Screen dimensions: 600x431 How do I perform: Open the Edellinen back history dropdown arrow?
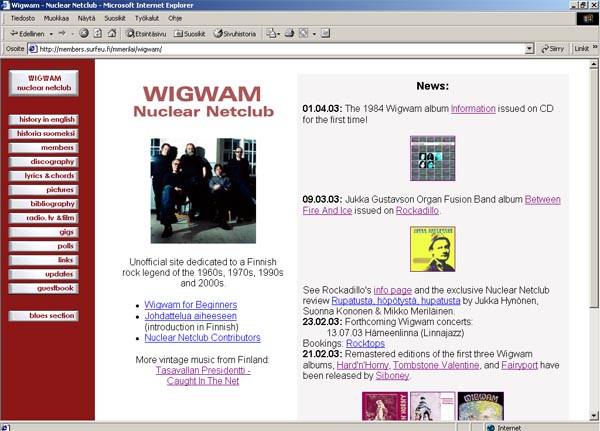(x=51, y=34)
